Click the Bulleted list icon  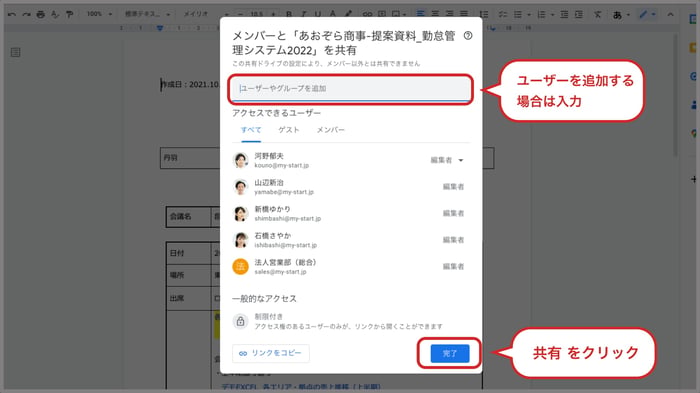tap(518, 14)
